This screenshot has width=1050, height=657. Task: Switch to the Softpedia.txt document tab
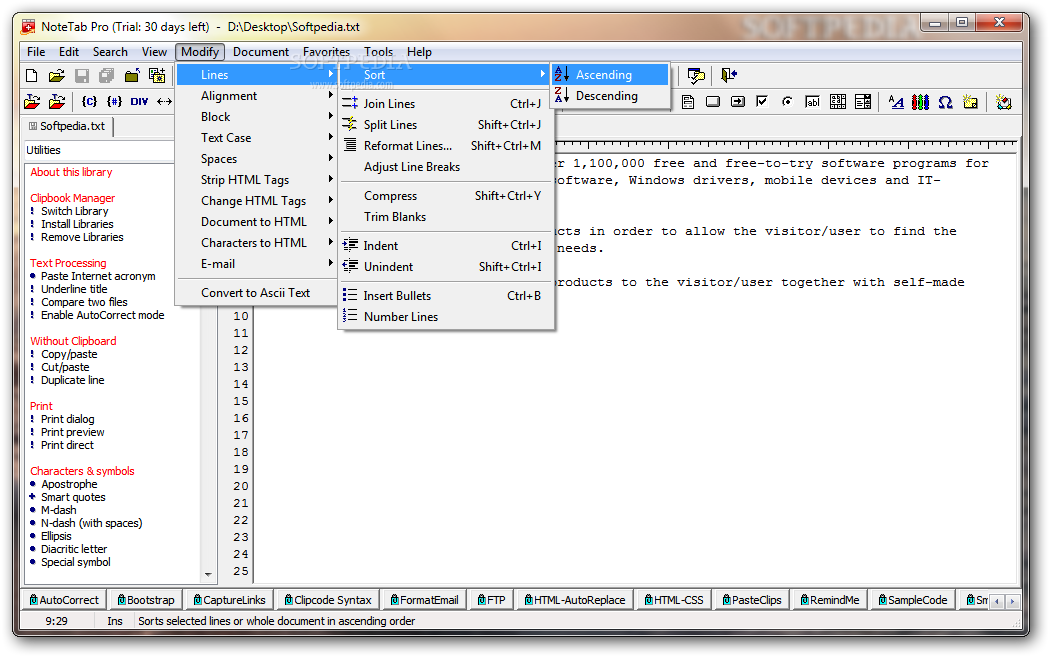click(67, 126)
